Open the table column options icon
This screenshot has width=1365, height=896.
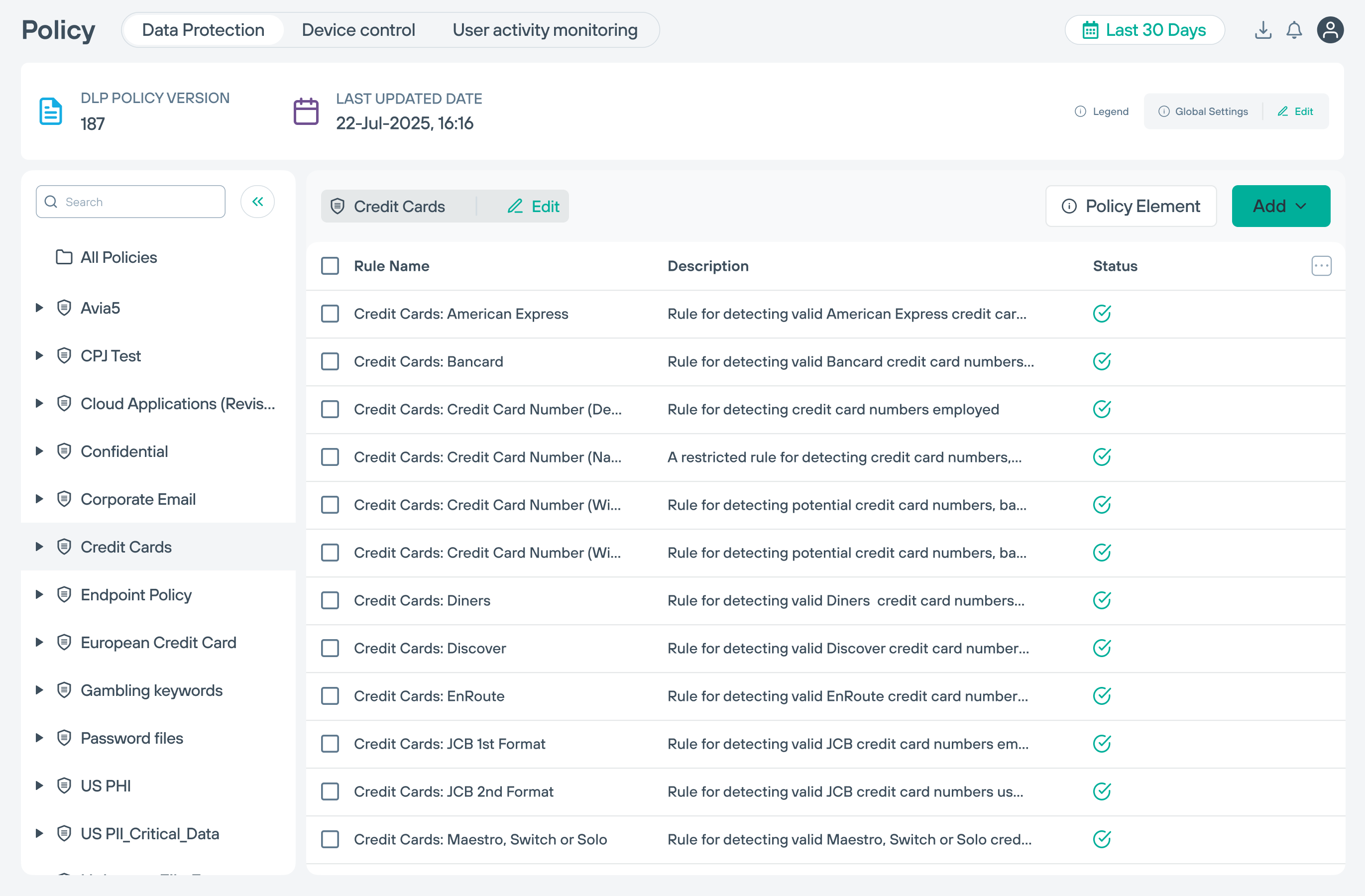[x=1321, y=266]
